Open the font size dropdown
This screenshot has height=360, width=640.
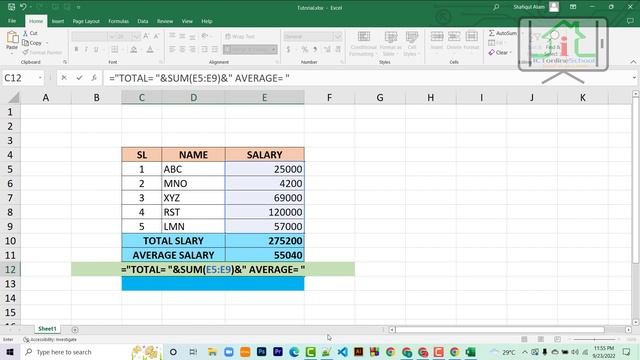(136, 37)
